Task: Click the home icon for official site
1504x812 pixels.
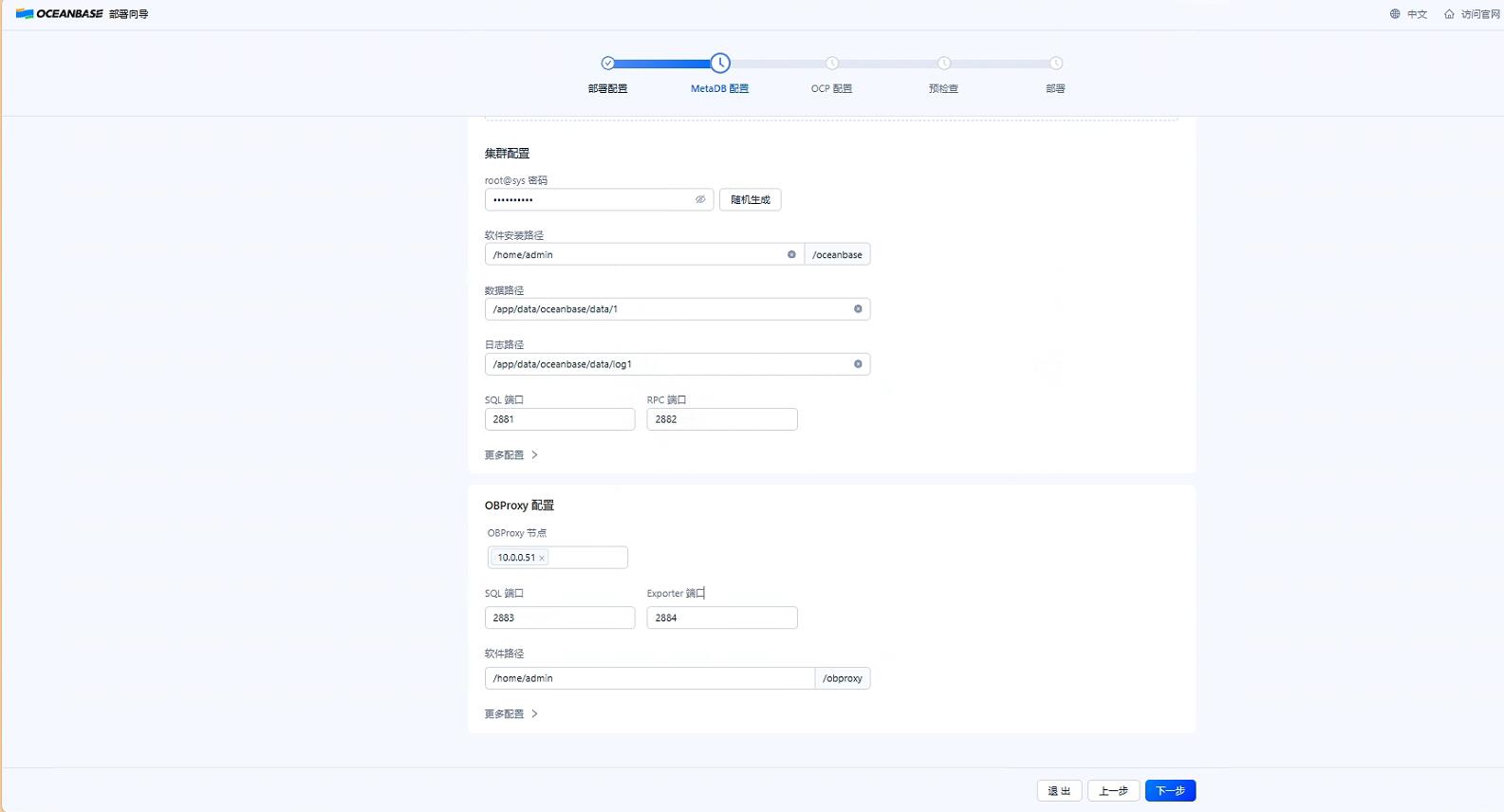Action: pos(1449,14)
